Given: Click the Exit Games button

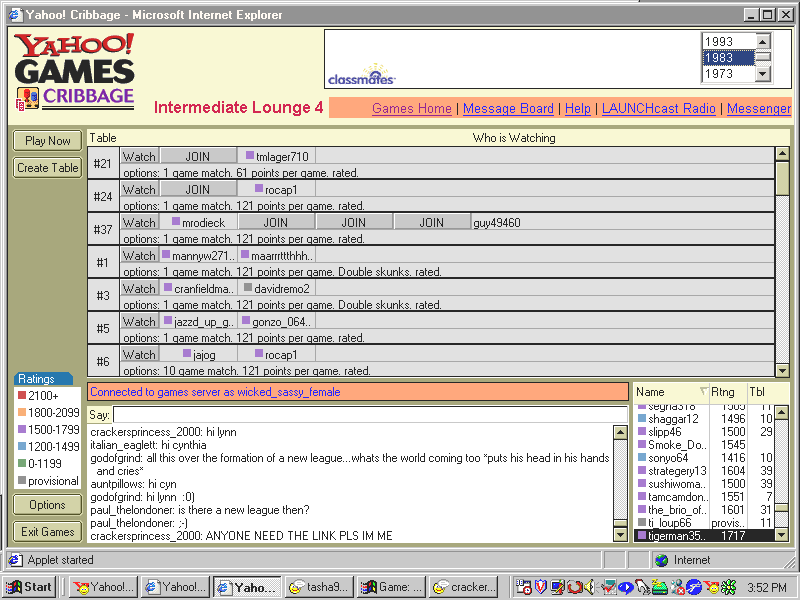Looking at the screenshot, I should click(x=47, y=532).
